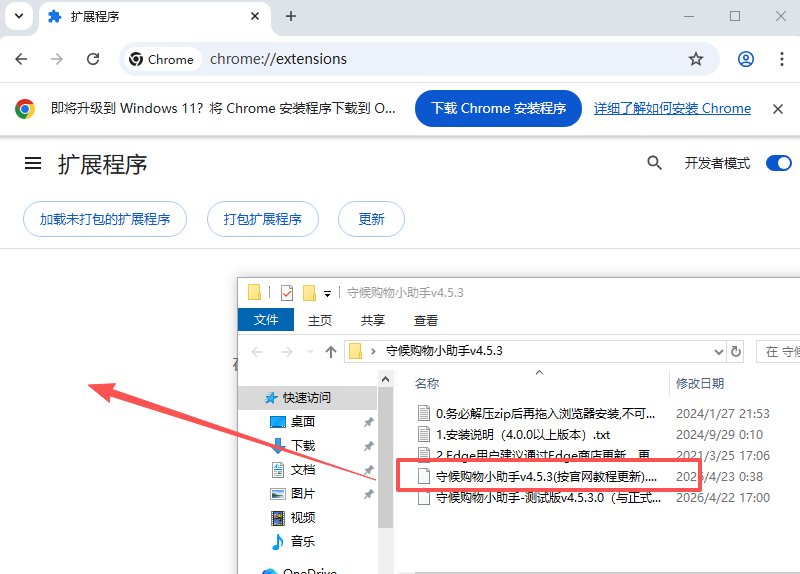Switch to the 查看 ribbon tab
Image resolution: width=800 pixels, height=574 pixels.
426,320
